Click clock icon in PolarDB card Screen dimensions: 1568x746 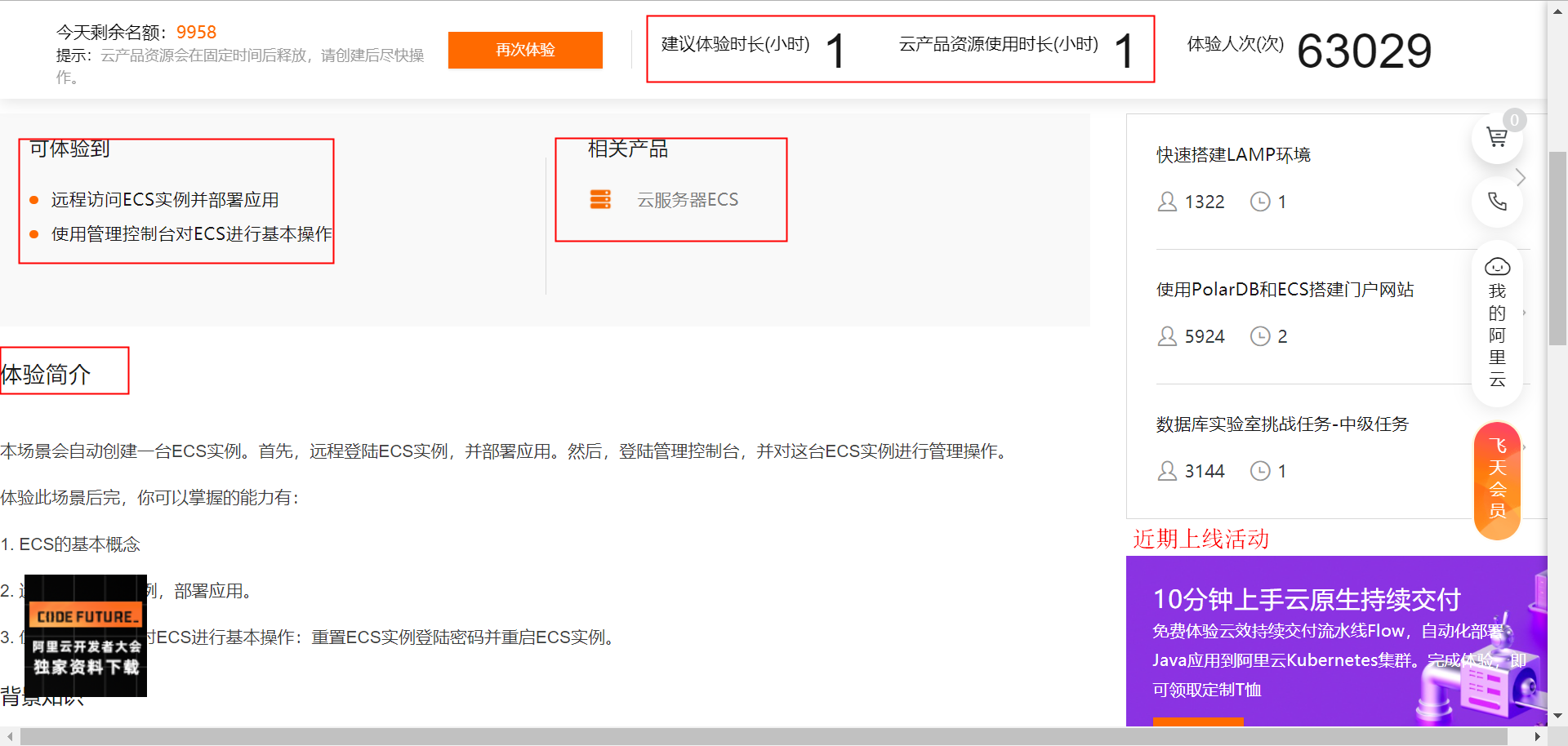coord(1260,336)
